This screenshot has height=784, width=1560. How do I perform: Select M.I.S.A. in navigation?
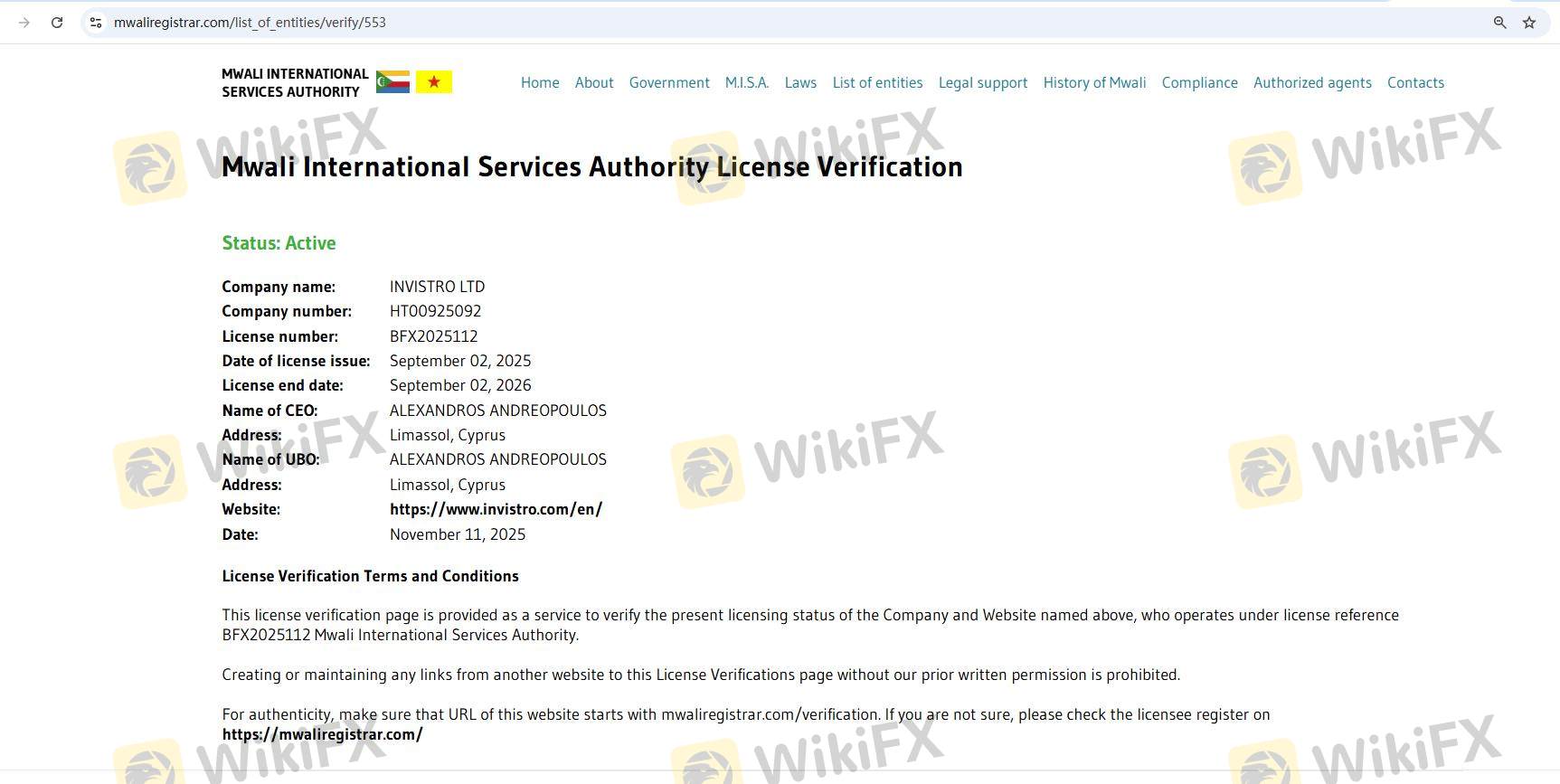click(747, 82)
